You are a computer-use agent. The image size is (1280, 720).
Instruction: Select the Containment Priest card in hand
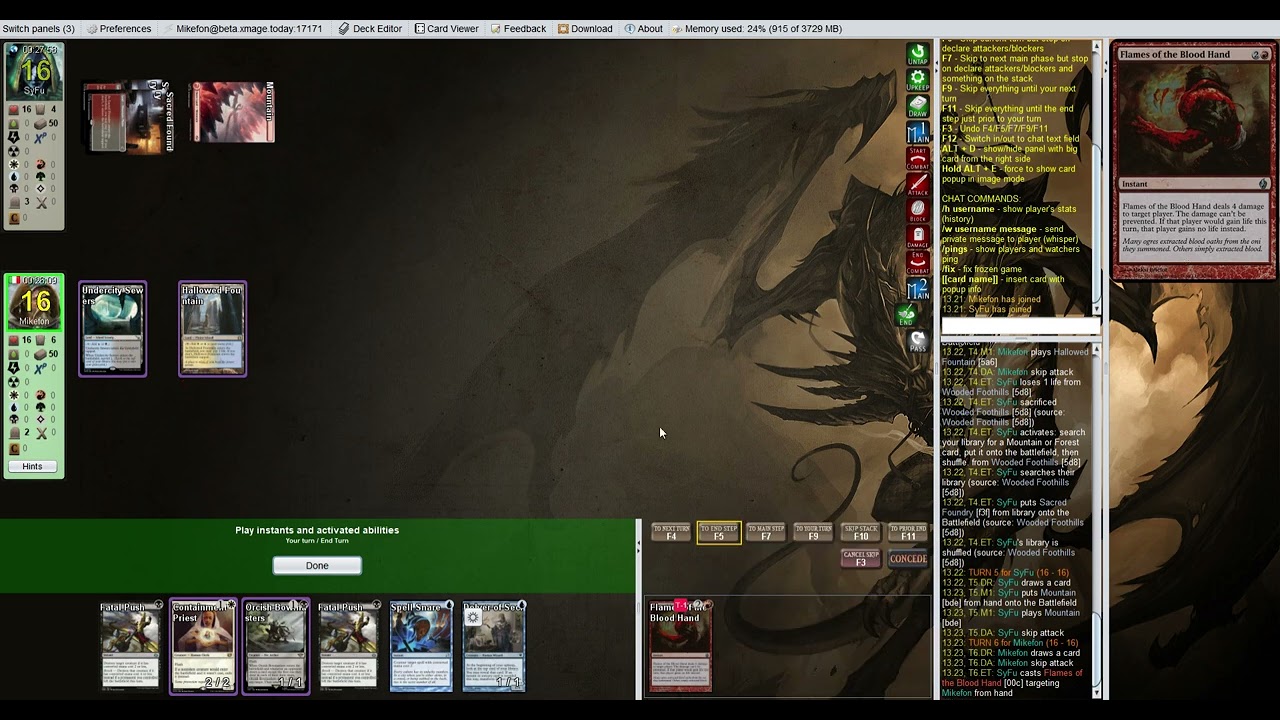203,646
